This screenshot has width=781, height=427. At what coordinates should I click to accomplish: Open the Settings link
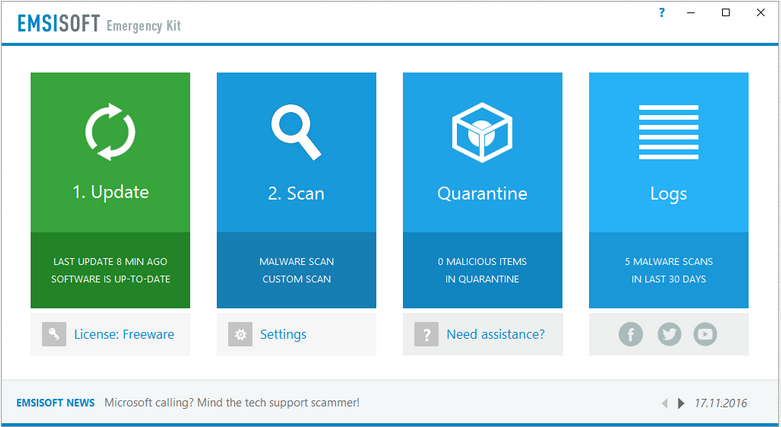[283, 334]
